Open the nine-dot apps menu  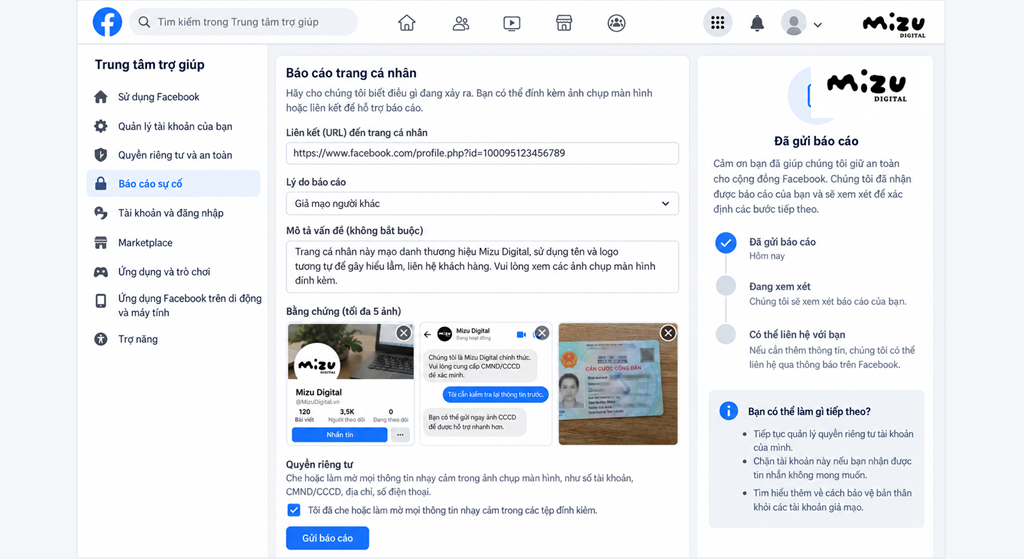(x=717, y=23)
